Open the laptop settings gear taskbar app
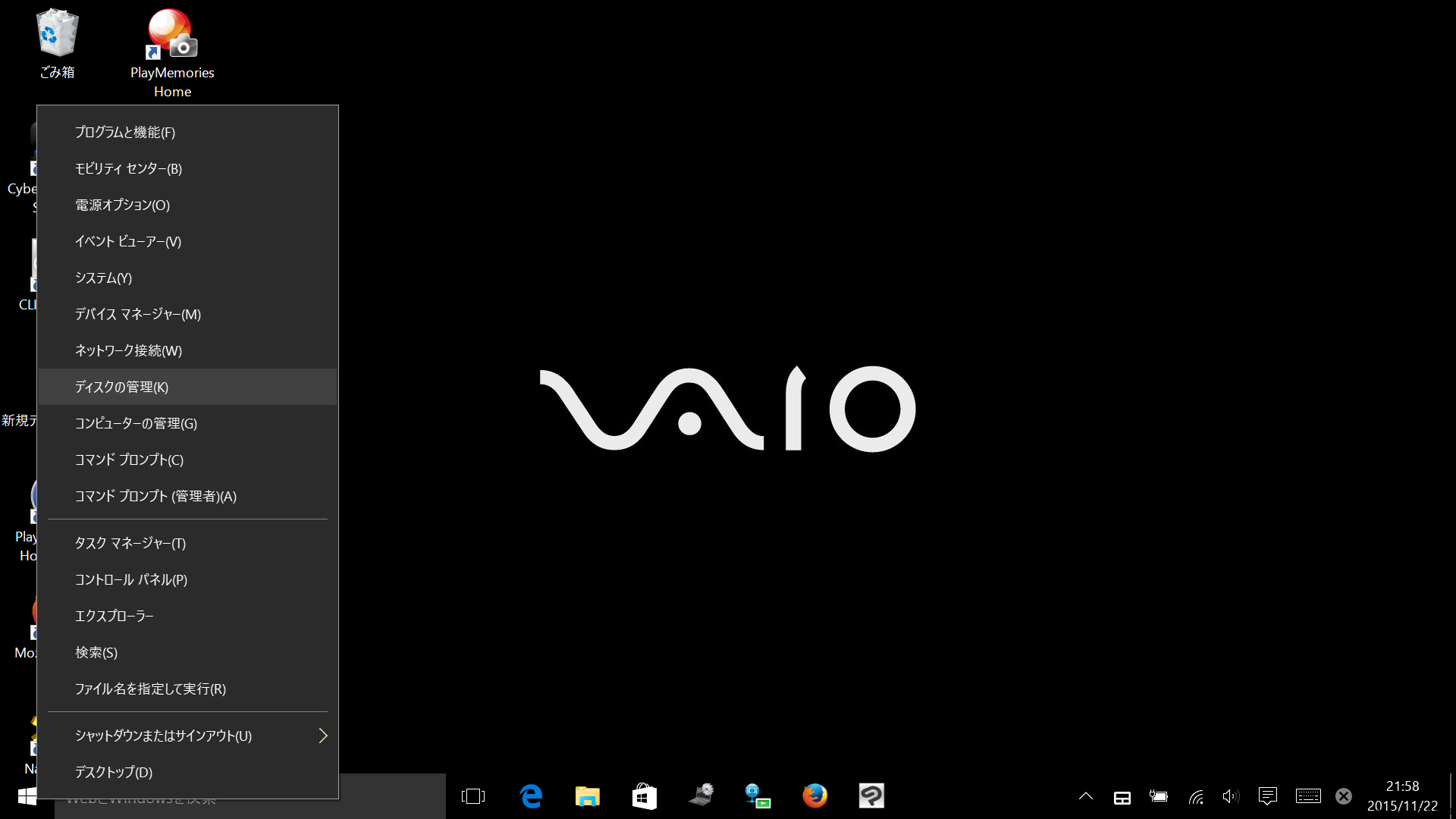 click(x=701, y=796)
